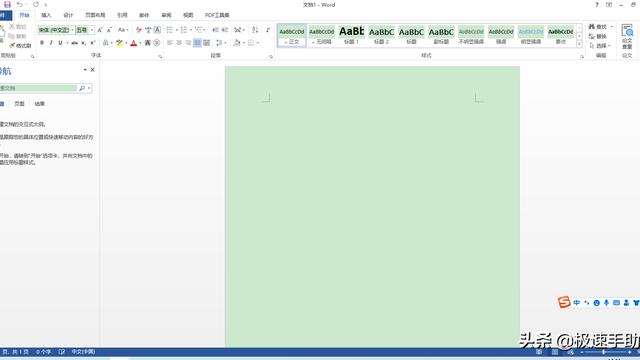Apply the 标题 1 heading style
The width and height of the screenshot is (640, 360).
pyautogui.click(x=351, y=35)
